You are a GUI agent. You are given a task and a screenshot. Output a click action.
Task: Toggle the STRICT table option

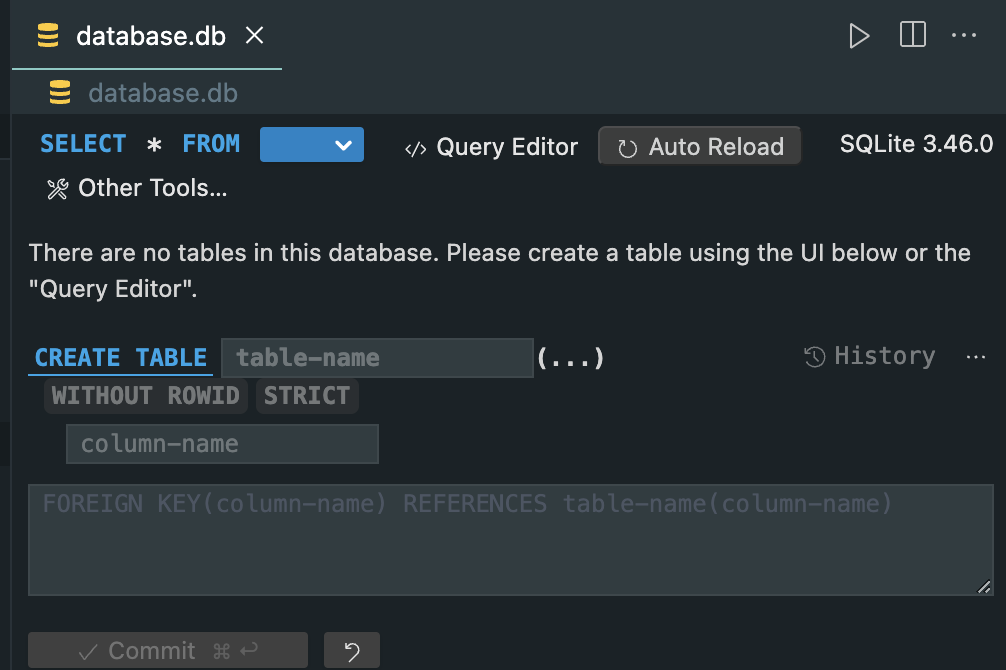click(x=307, y=396)
